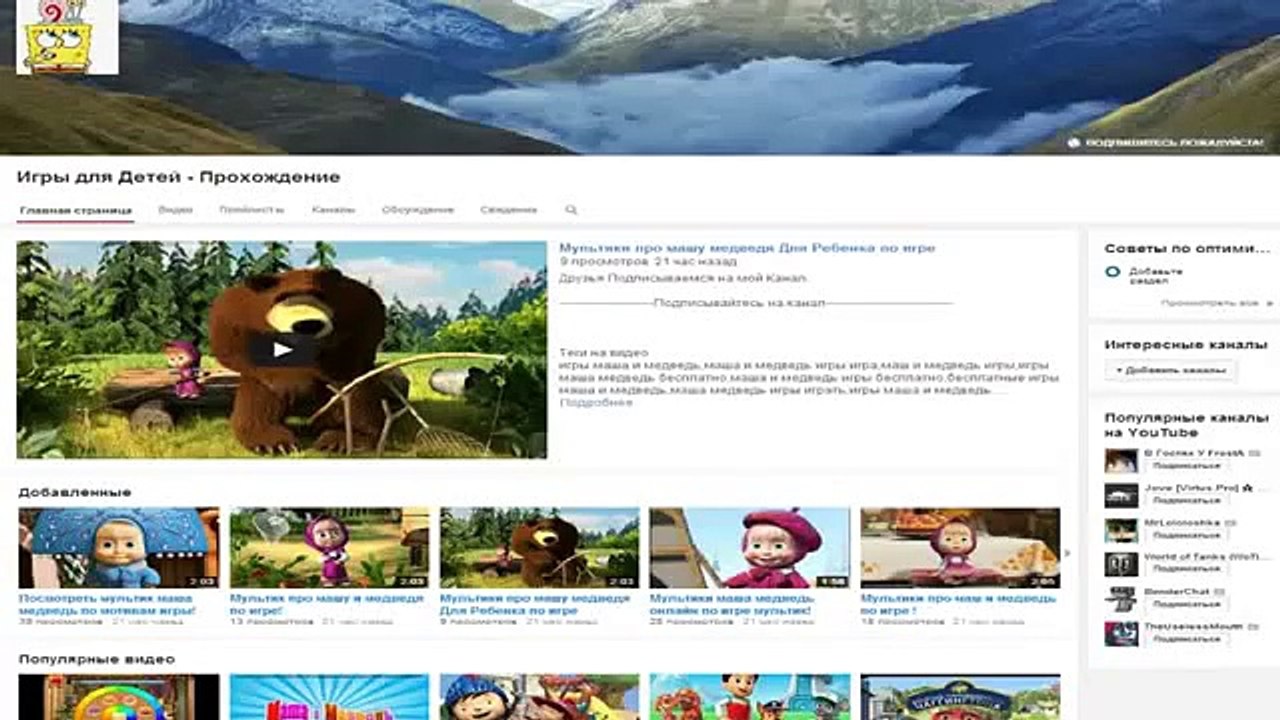Viewport: 1280px width, 720px height.
Task: Open popular thumbnail with puppy characters
Action: pos(749,697)
